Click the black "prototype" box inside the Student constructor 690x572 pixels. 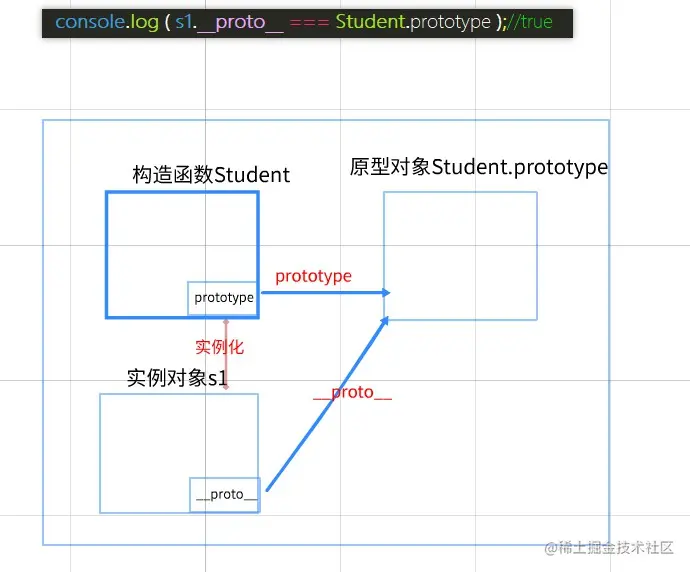click(x=222, y=298)
